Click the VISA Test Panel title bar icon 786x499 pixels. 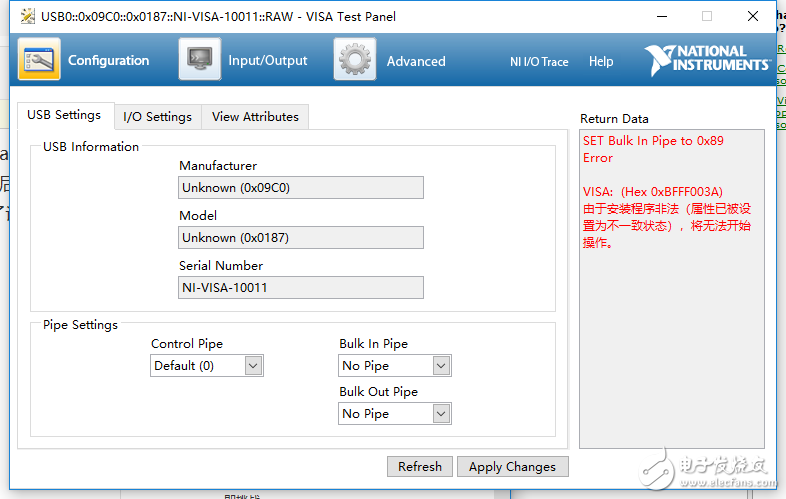pos(28,17)
